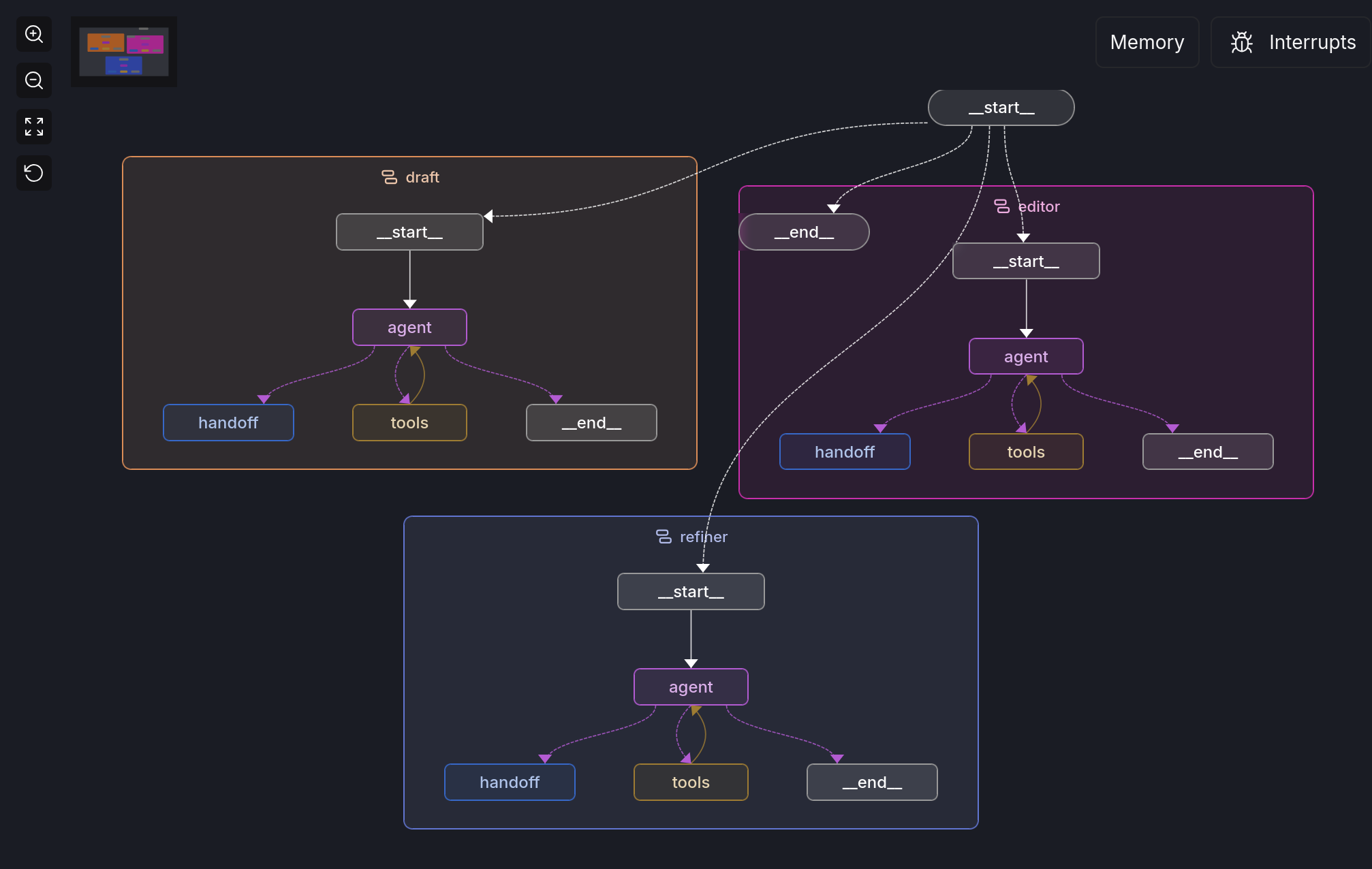Viewport: 1372px width, 869px height.
Task: Open the Memory panel
Action: [1147, 42]
